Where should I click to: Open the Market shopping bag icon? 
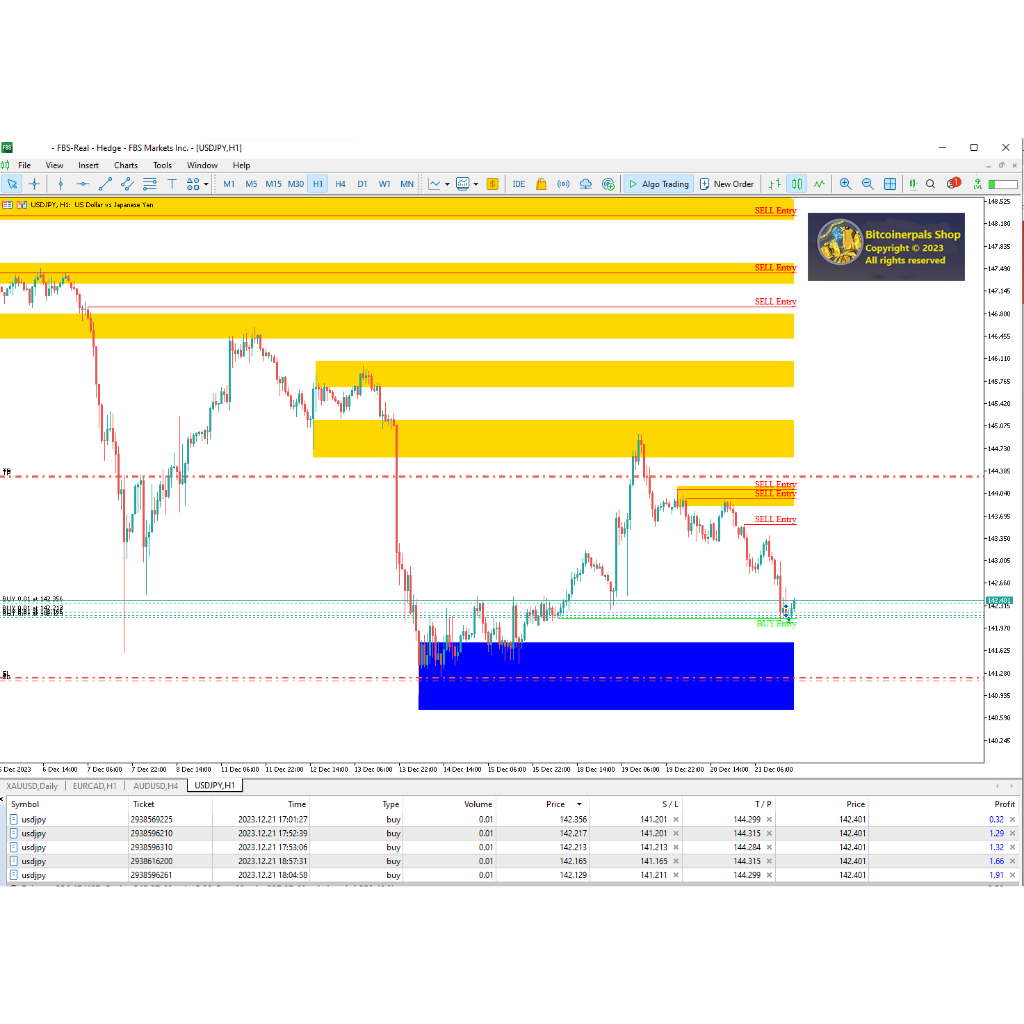pyautogui.click(x=541, y=184)
